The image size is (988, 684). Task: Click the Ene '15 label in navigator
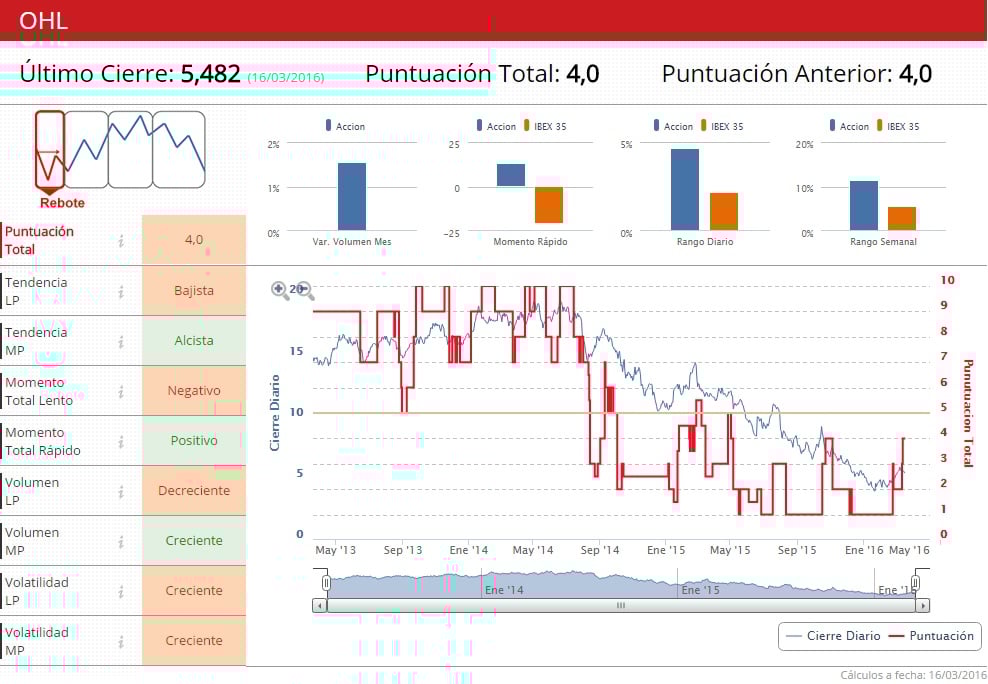[x=700, y=590]
